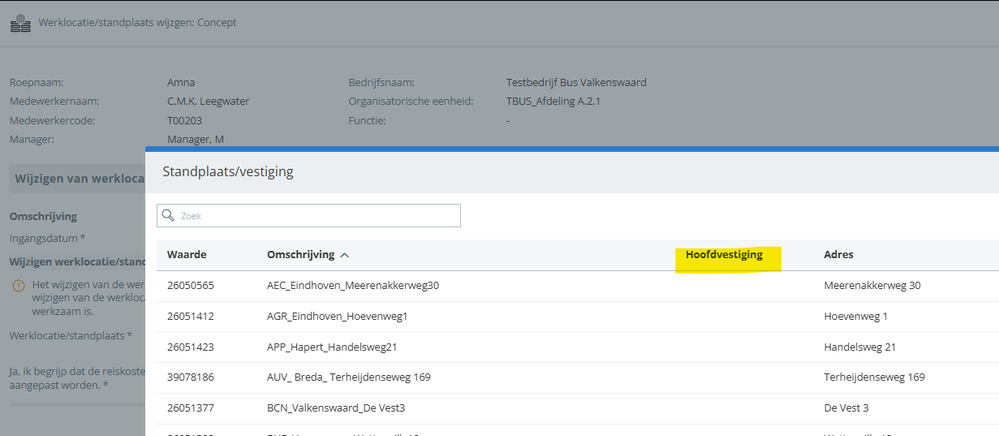Click employee code T00203
999x436 pixels.
(x=184, y=120)
